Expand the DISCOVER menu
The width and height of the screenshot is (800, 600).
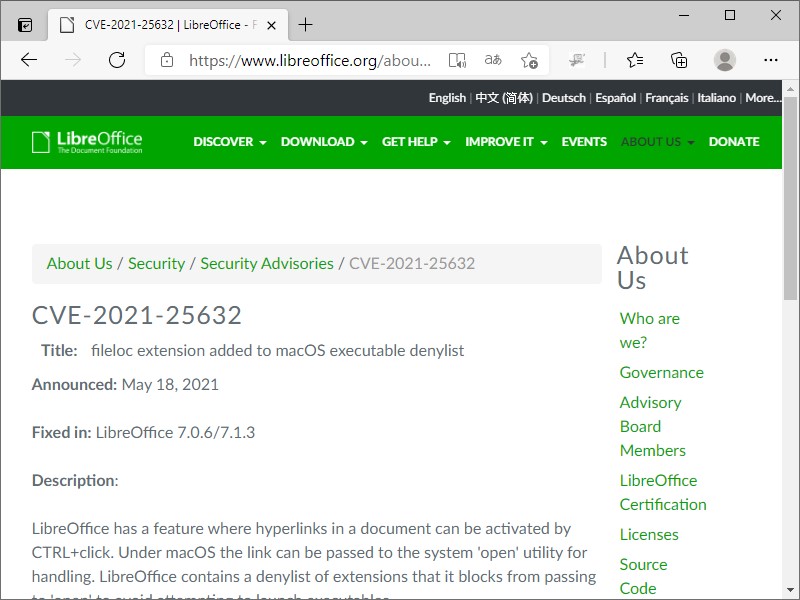[230, 142]
